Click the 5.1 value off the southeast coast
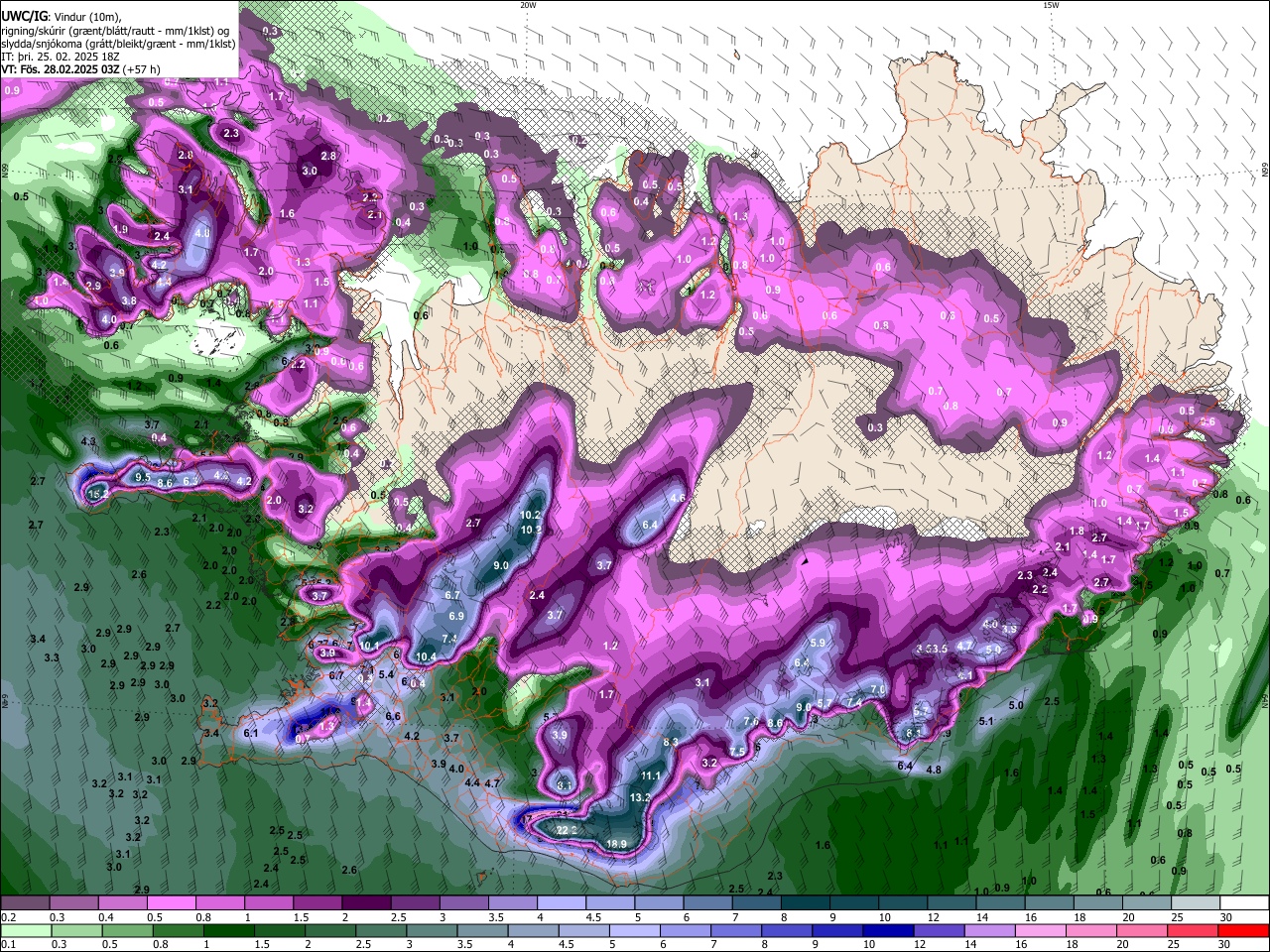Screen dimensions: 1270x952 click(986, 721)
